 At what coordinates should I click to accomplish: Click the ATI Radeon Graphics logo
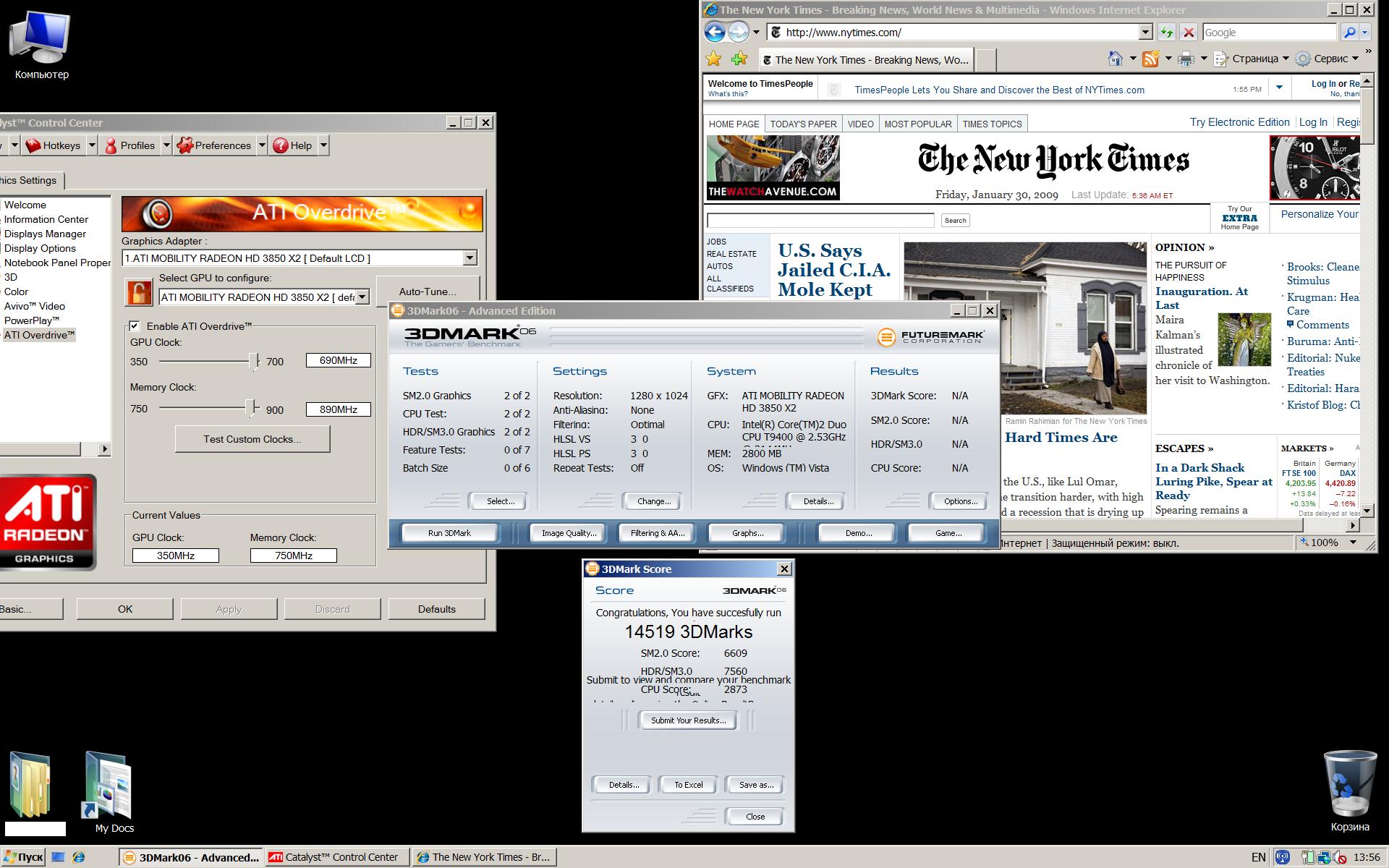(46, 521)
